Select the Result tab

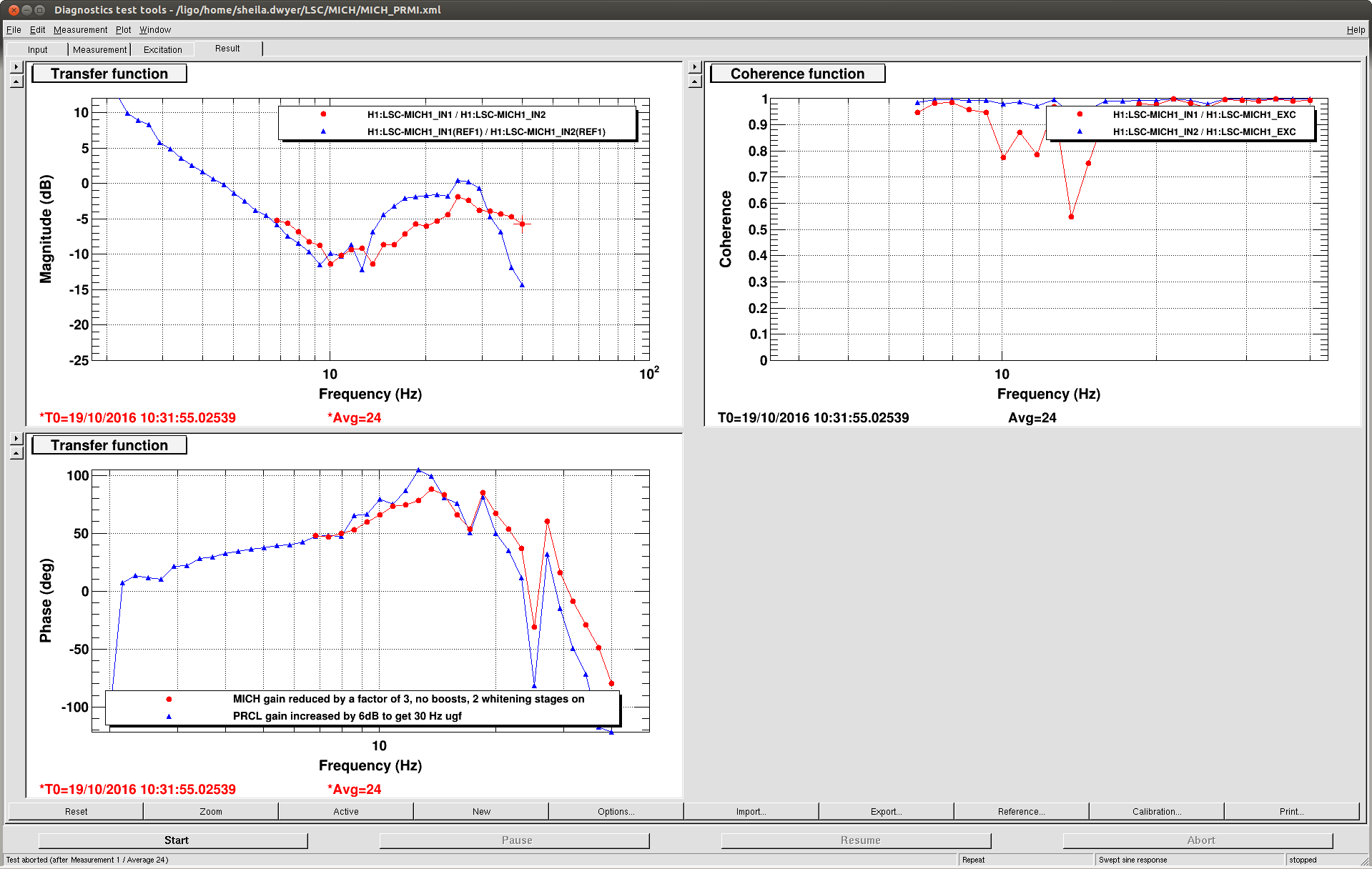pos(227,49)
